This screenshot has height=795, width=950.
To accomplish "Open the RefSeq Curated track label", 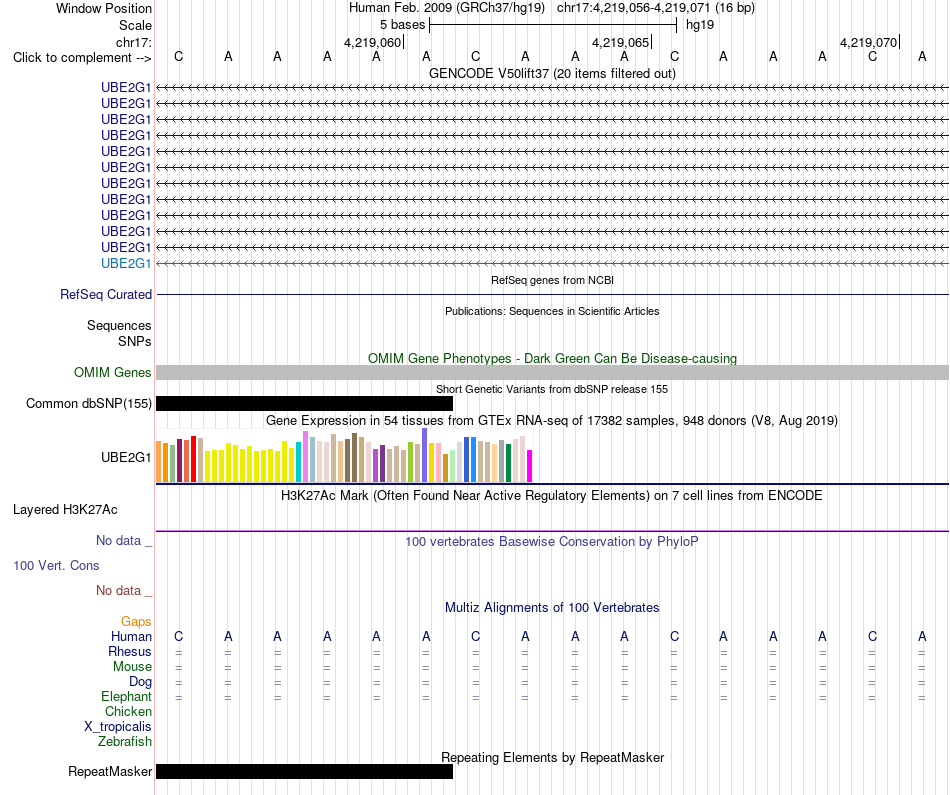I will pyautogui.click(x=106, y=294).
